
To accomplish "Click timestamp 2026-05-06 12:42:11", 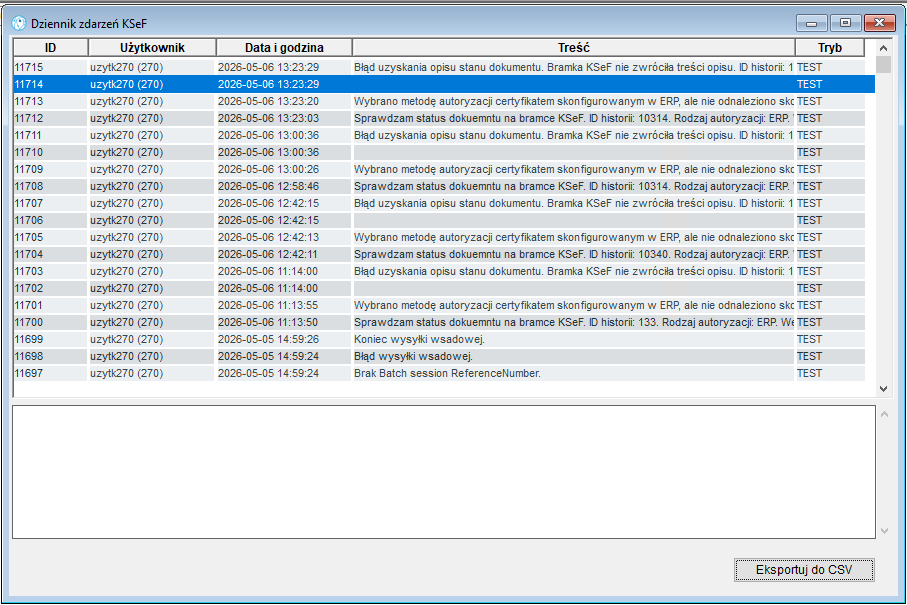I will click(x=268, y=254).
